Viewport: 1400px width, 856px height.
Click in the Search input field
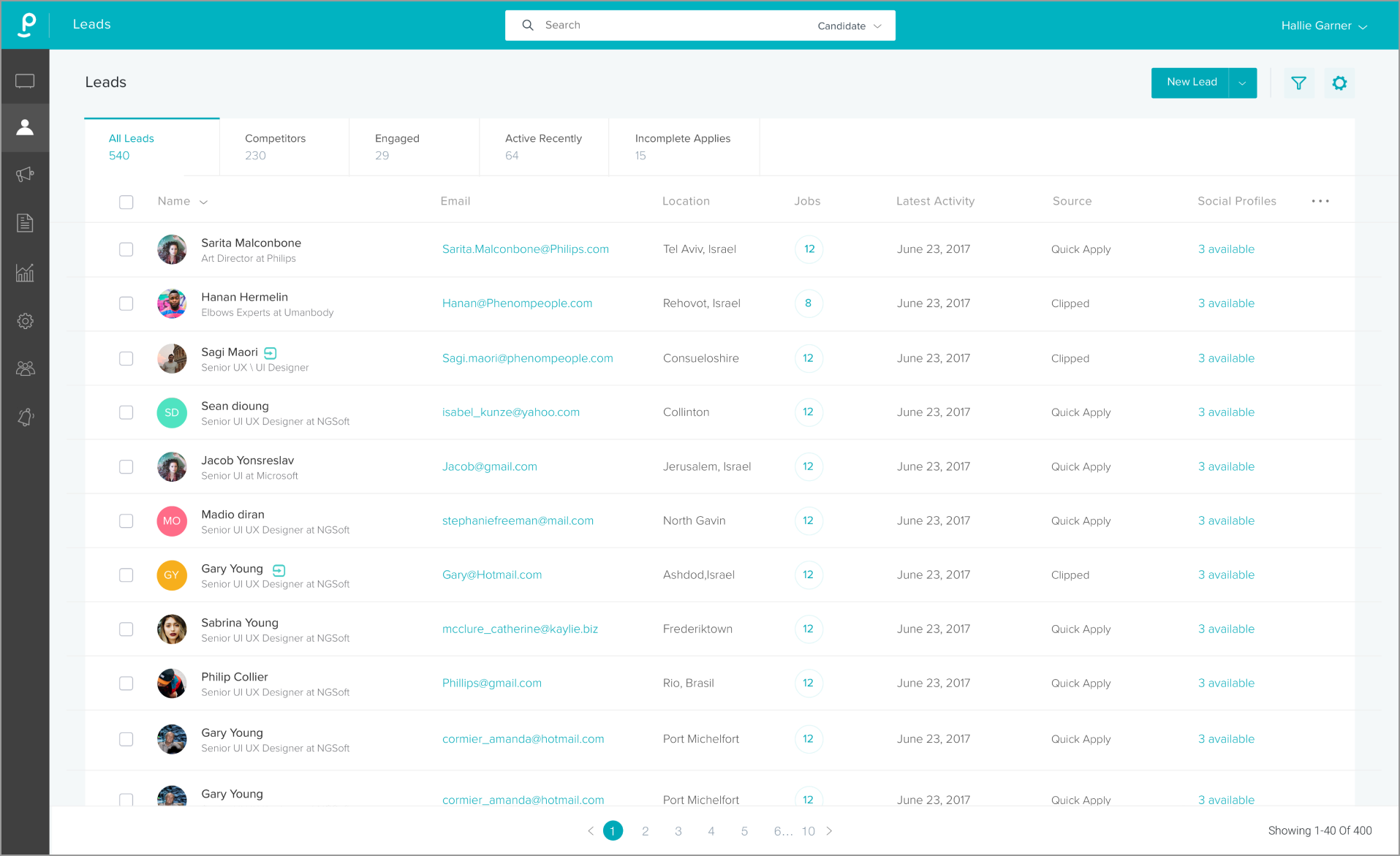[673, 26]
